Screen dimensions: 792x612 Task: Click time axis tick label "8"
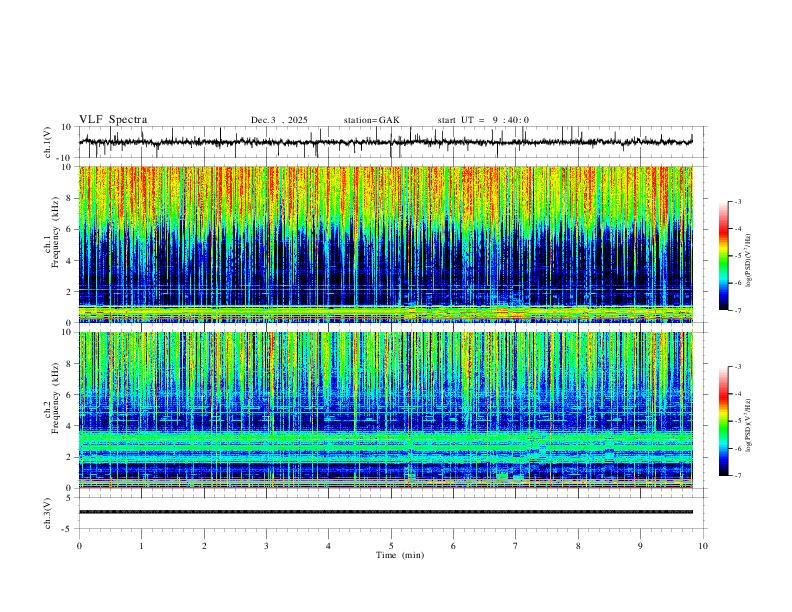[x=578, y=546]
